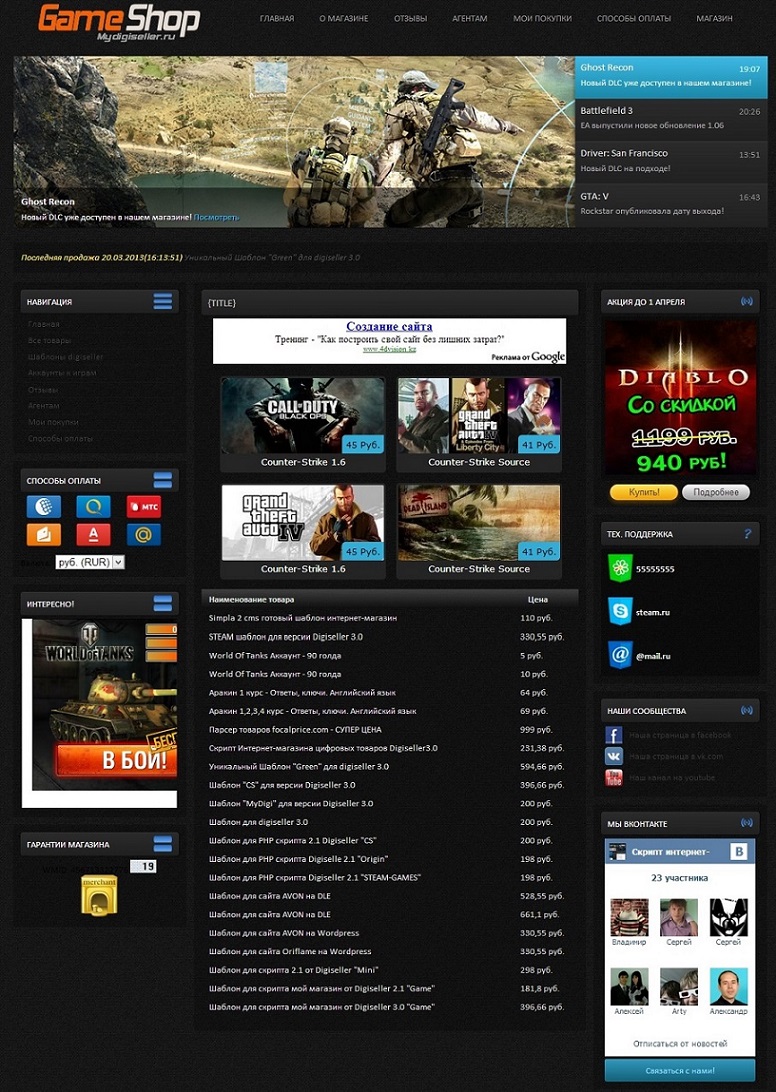This screenshot has width=776, height=1092.
Task: Click the Связаться с нами! button
Action: 679,1070
